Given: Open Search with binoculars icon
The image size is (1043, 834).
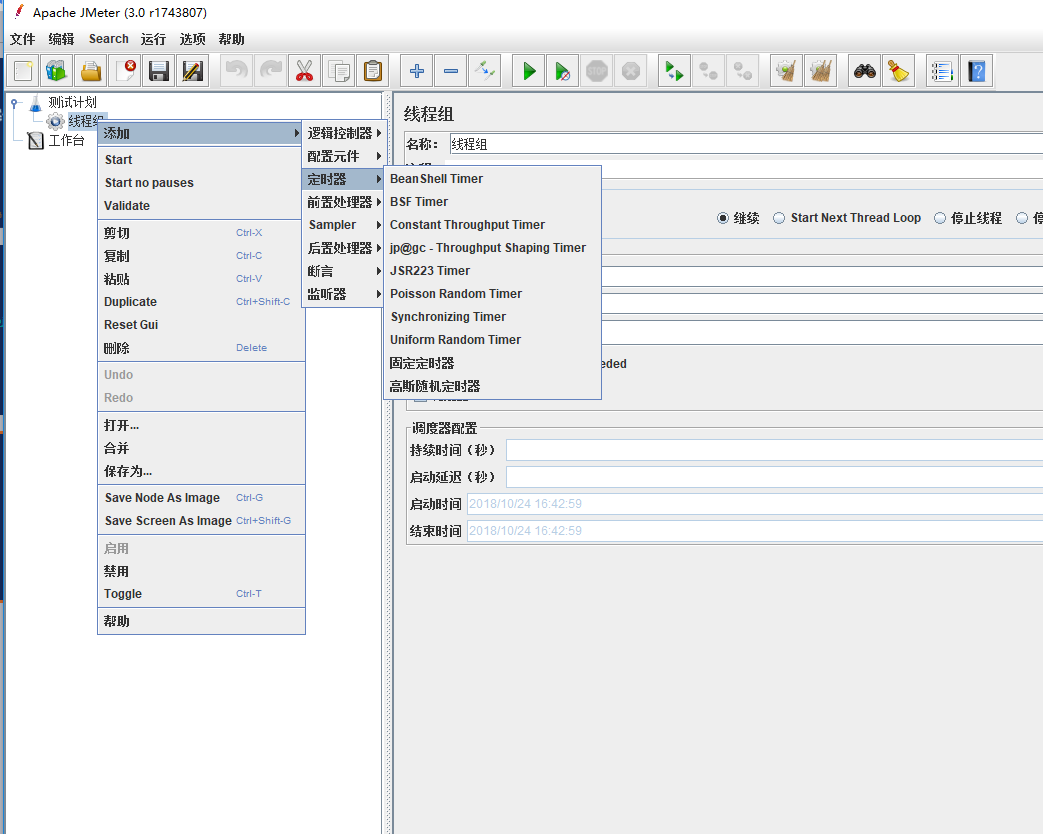Looking at the screenshot, I should pyautogui.click(x=864, y=70).
